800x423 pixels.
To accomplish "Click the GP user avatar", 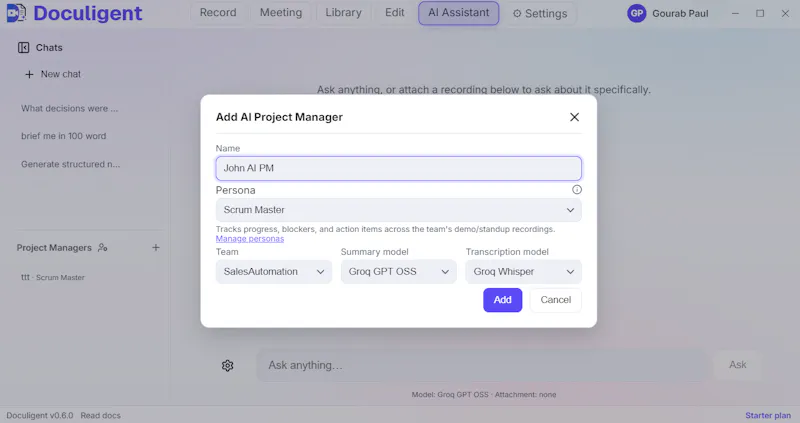I will (637, 13).
